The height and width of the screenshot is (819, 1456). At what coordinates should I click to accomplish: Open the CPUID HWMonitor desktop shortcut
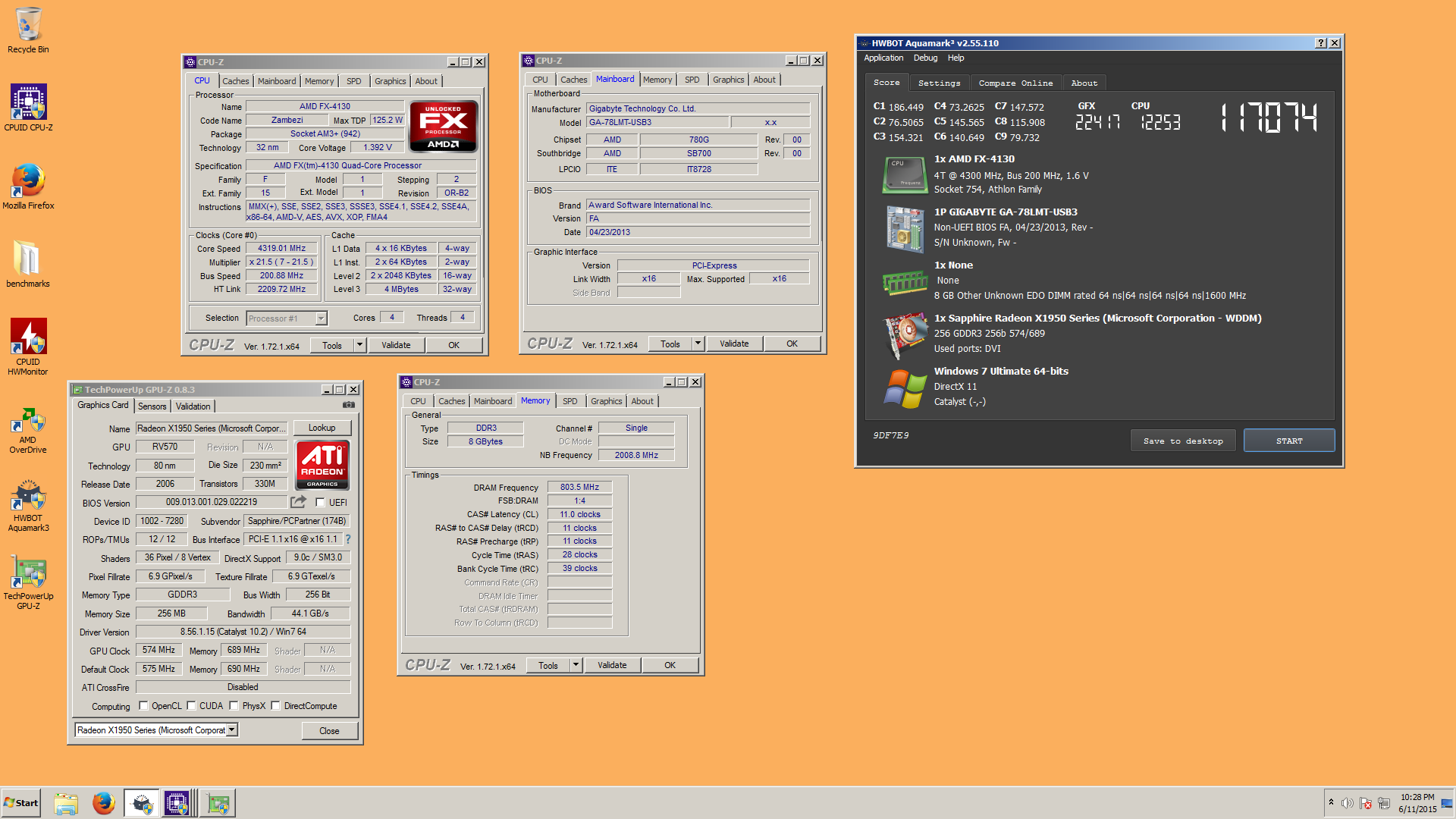click(x=28, y=347)
